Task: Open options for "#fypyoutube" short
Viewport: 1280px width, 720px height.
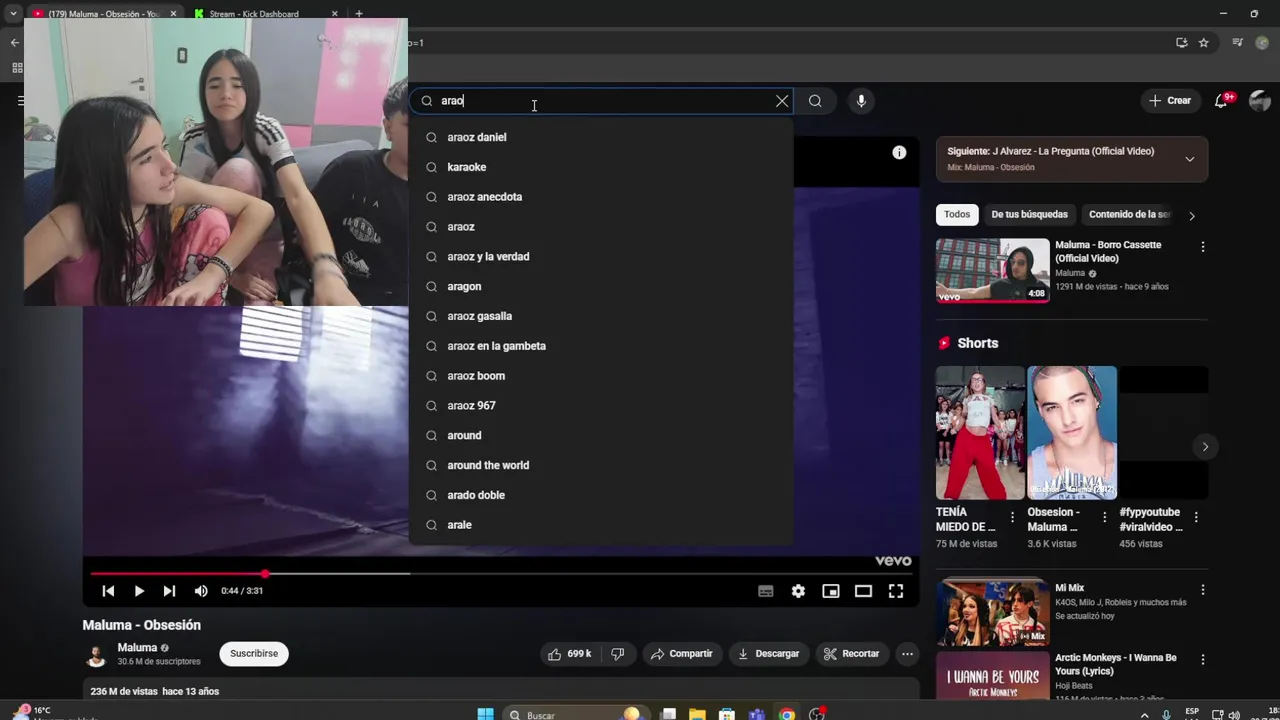Action: 1196,517
